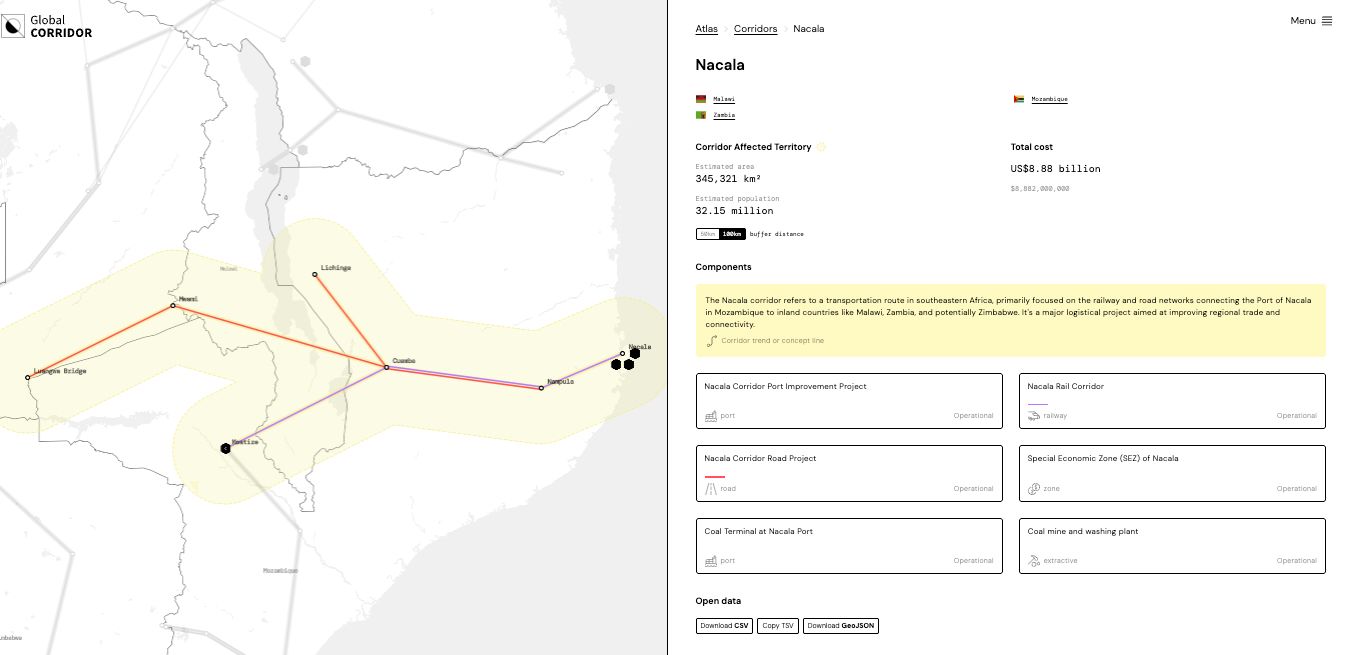Click the Malawi flag icon
Image resolution: width=1345 pixels, height=655 pixels.
(x=701, y=99)
